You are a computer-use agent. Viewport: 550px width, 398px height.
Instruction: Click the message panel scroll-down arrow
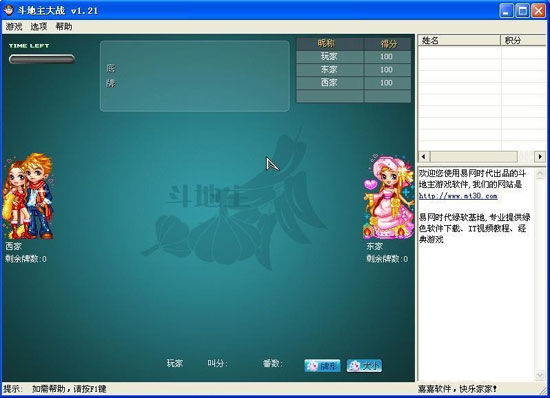pyautogui.click(x=540, y=376)
